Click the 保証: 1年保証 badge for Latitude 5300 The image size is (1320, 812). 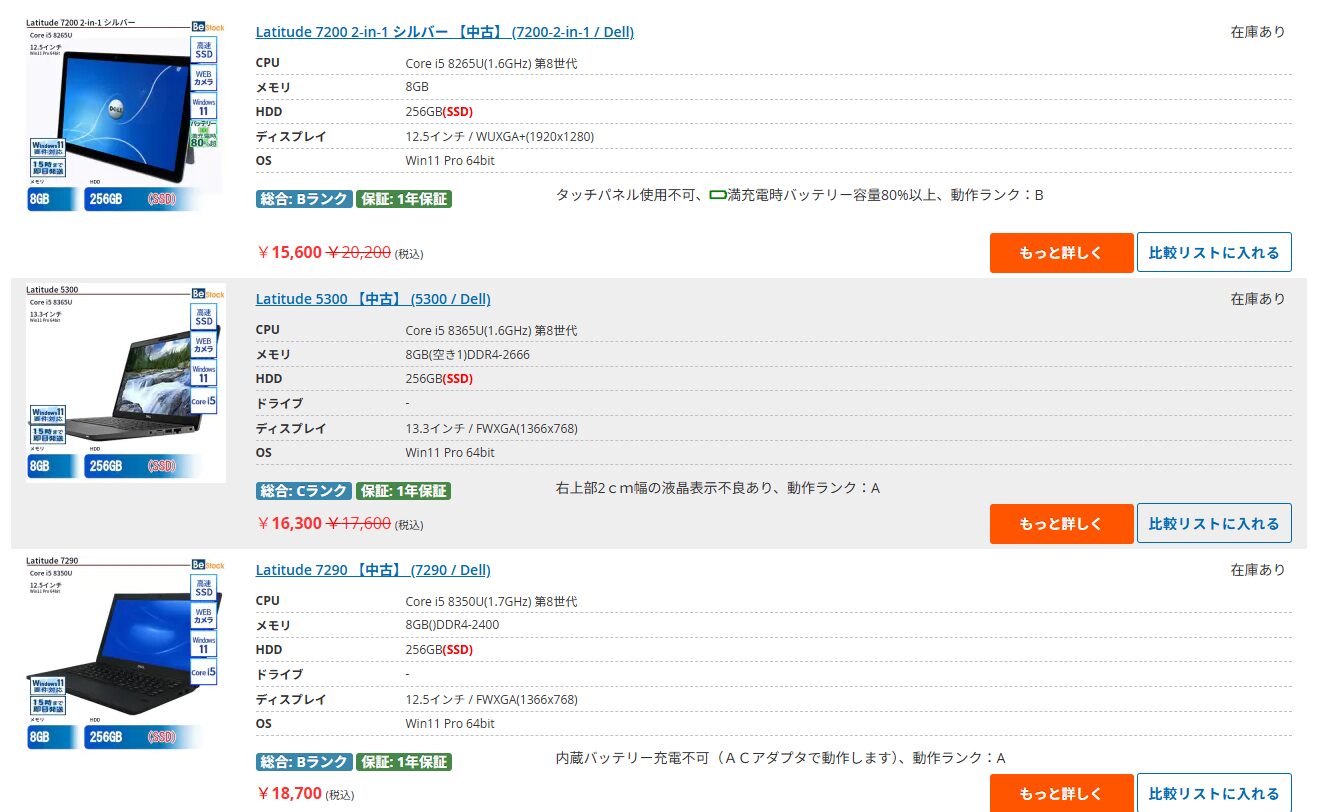(x=404, y=491)
